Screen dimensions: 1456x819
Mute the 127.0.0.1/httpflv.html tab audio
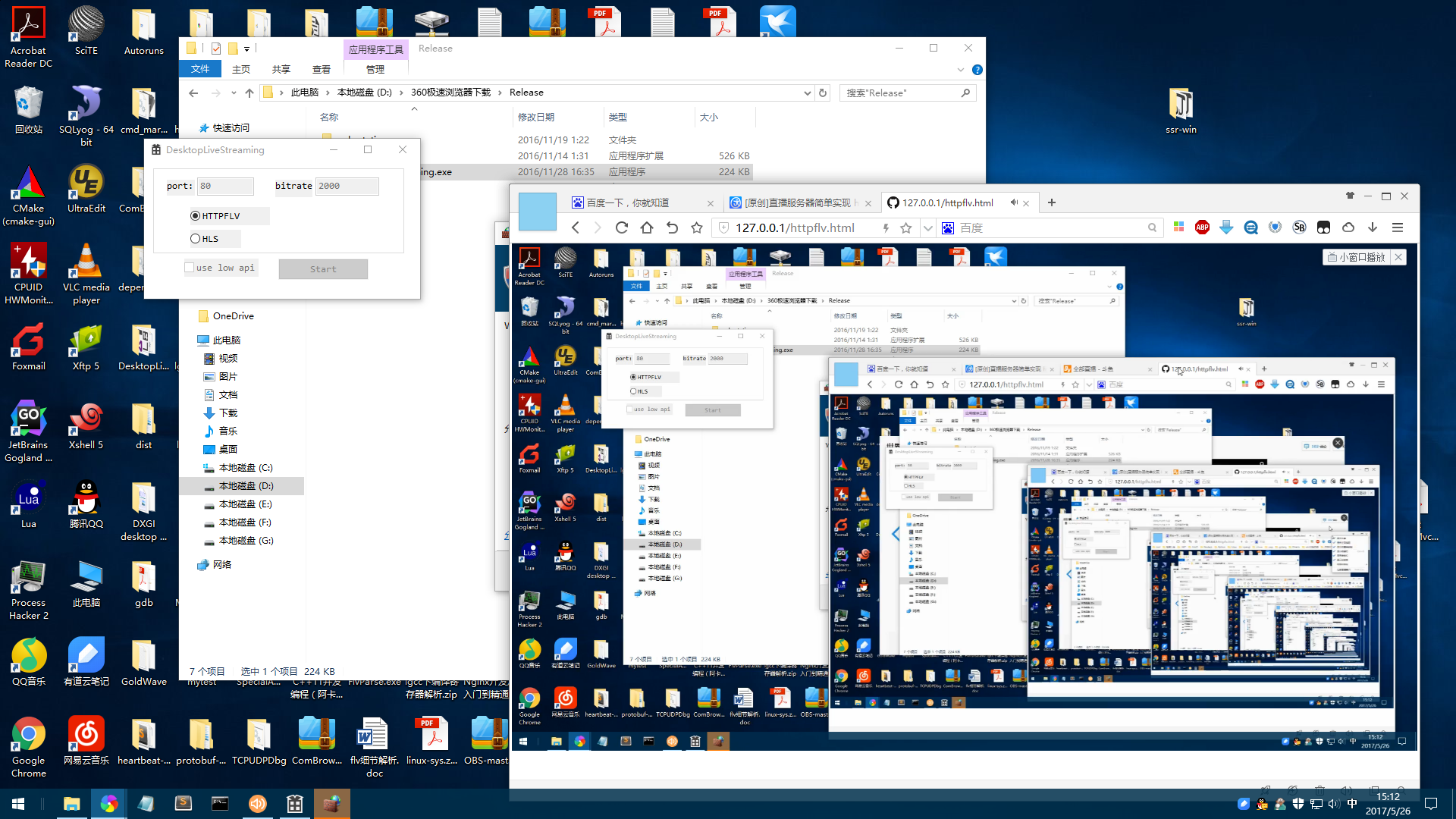[1014, 202]
